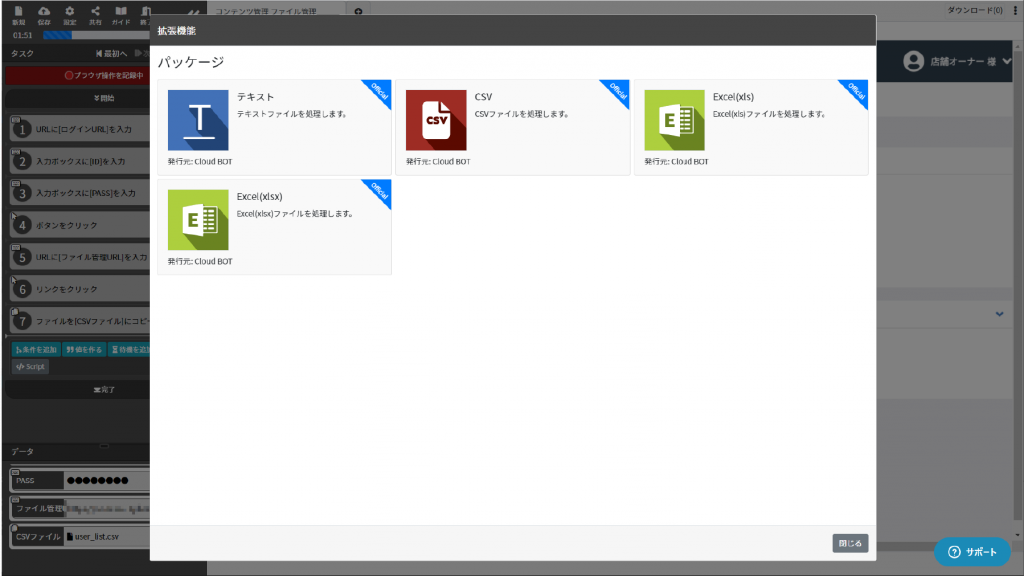
Task: Open the ダウンロード(0) menu
Action: coord(974,10)
